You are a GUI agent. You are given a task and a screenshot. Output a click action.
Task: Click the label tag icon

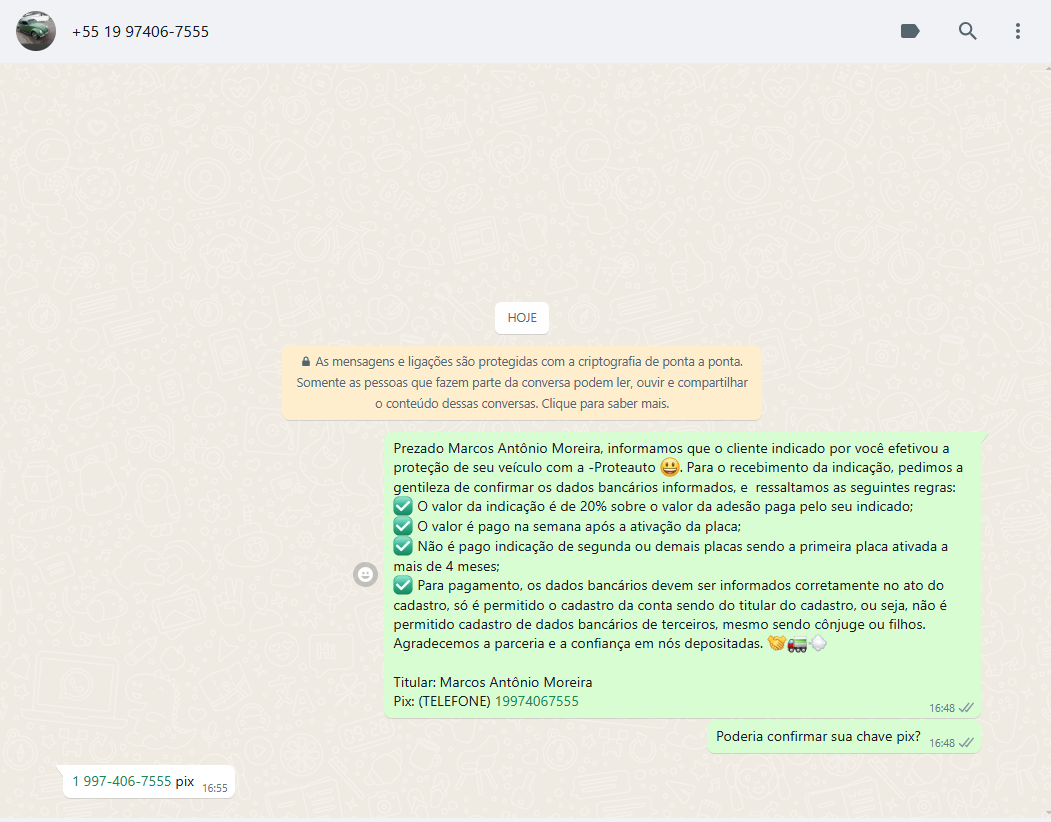click(x=910, y=31)
